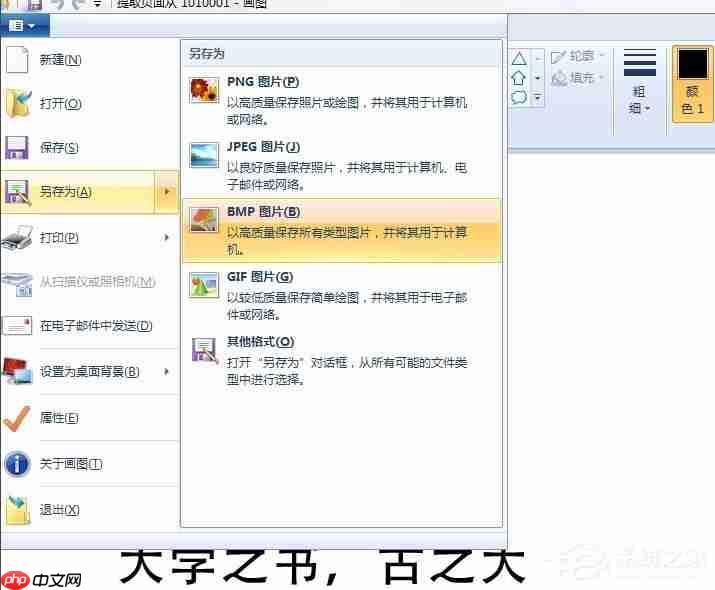Select the 属性(E) menu entry
This screenshot has width=715, height=590.
(89, 418)
